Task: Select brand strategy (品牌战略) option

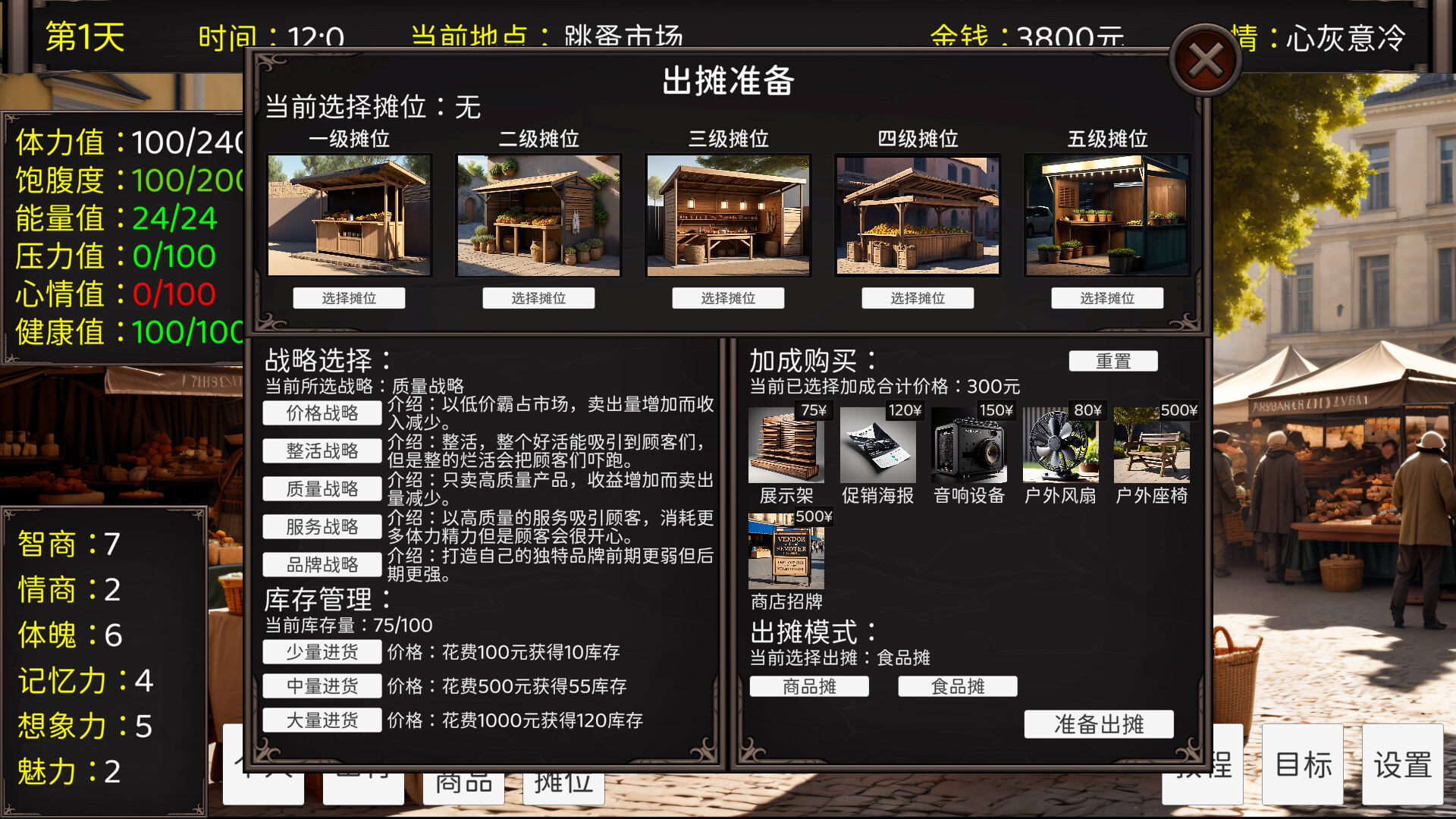Action: pyautogui.click(x=322, y=565)
